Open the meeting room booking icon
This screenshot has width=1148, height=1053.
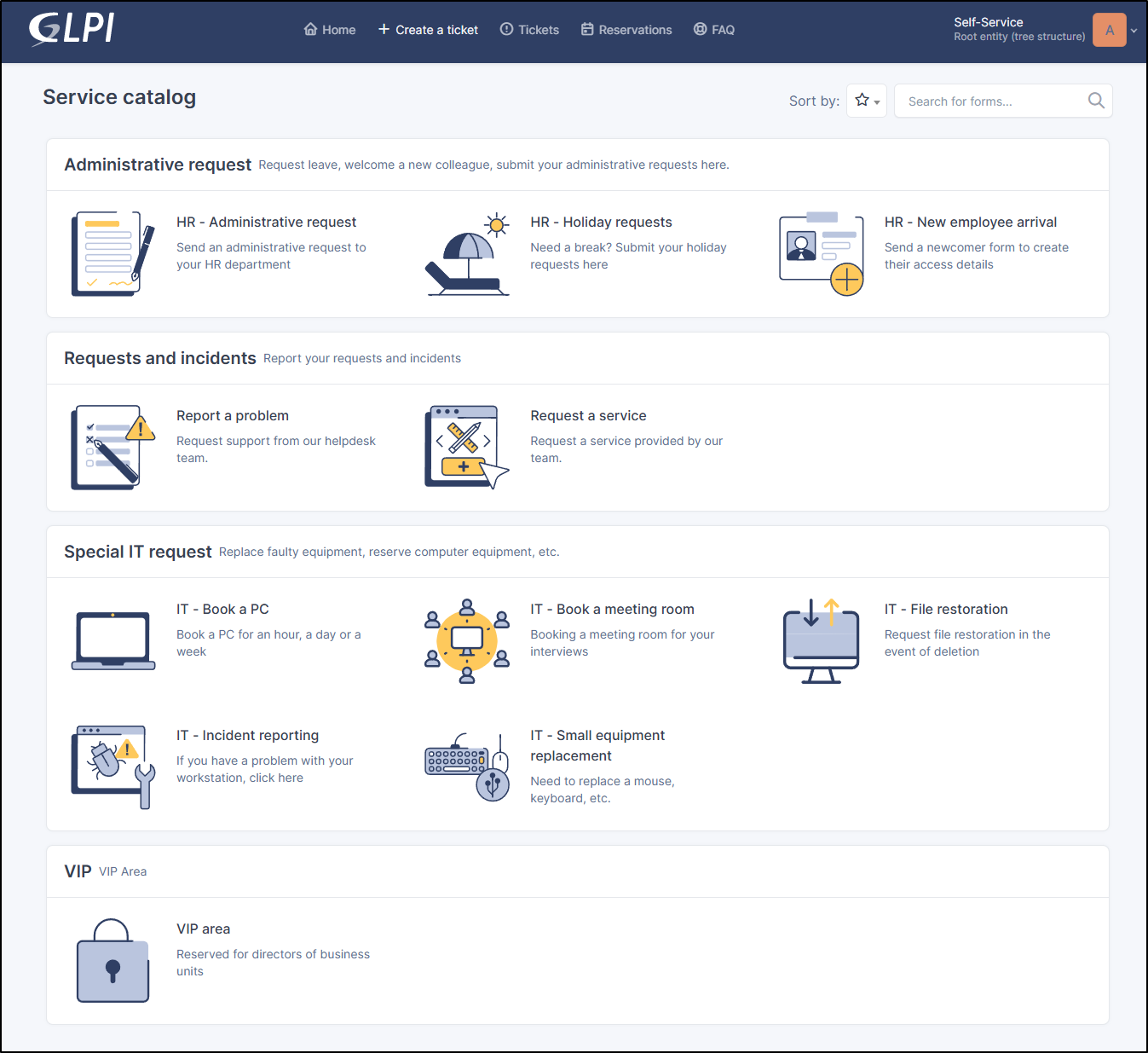(x=466, y=640)
